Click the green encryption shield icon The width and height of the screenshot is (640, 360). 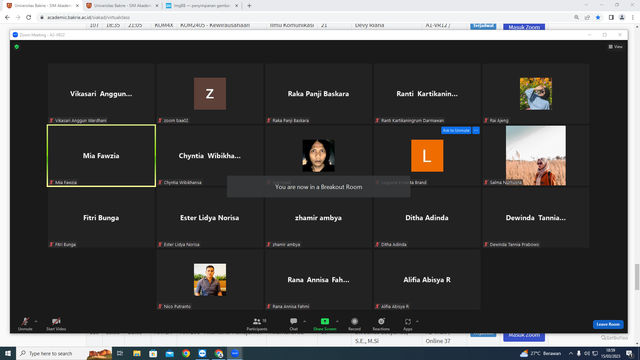tap(17, 47)
